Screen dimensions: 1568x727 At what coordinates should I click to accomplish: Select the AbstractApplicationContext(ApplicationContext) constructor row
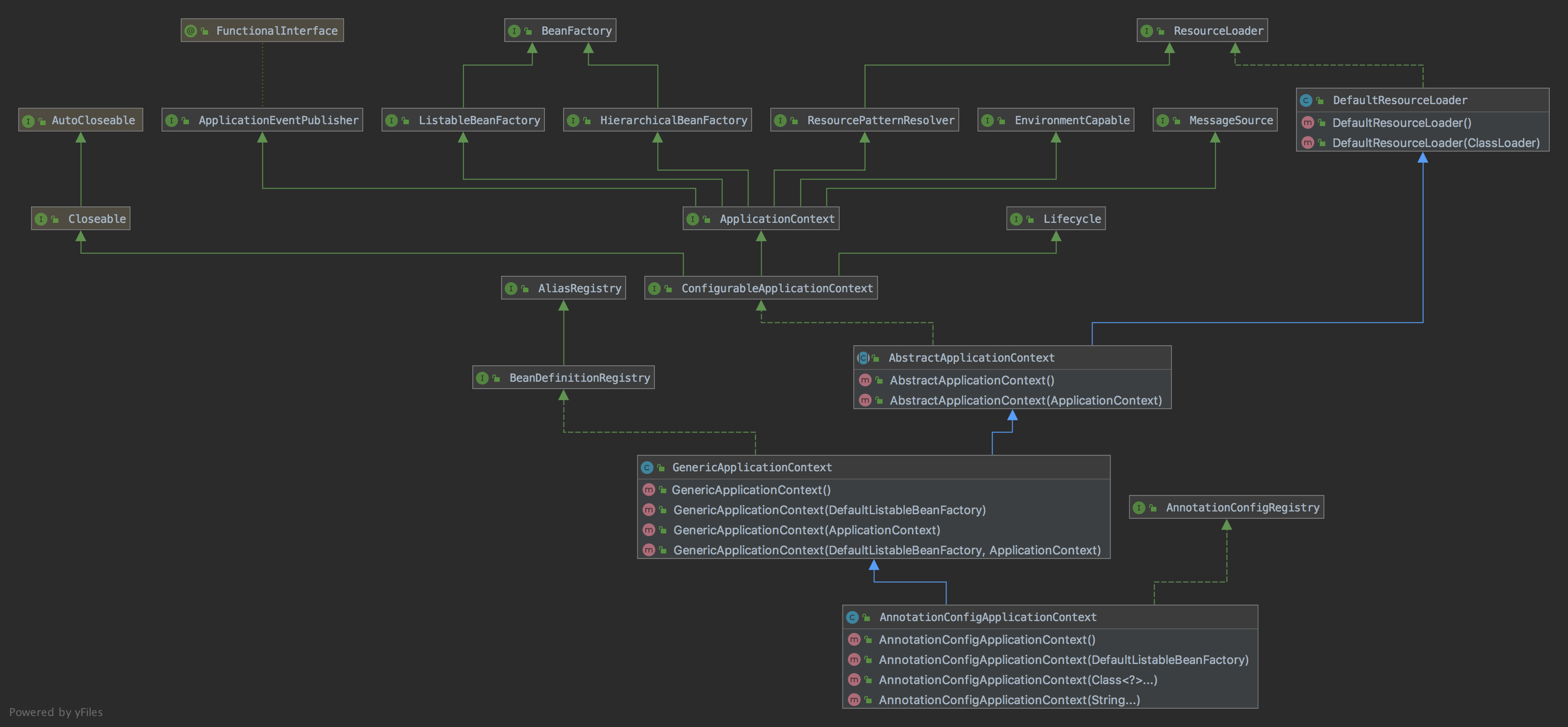pyautogui.click(x=1012, y=400)
